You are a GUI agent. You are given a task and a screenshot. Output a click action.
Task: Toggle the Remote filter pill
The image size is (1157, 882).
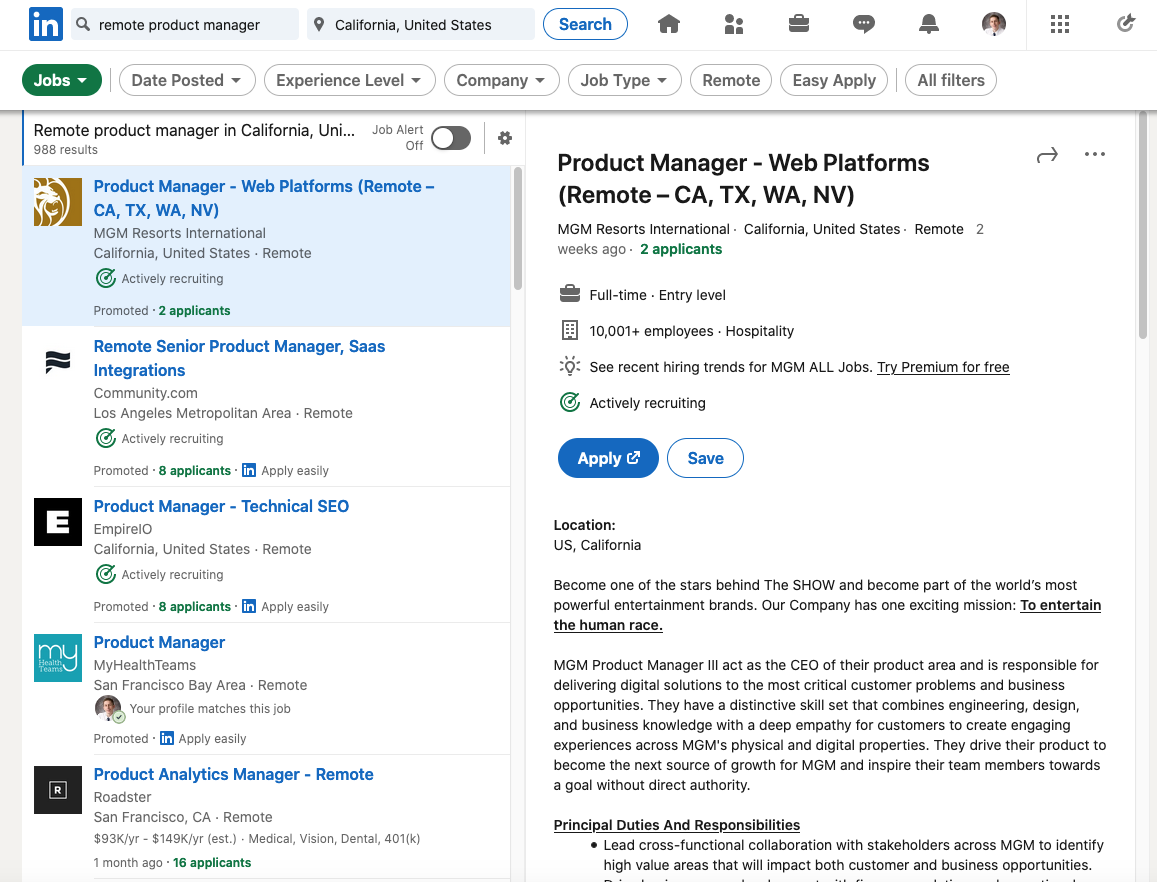(x=731, y=80)
